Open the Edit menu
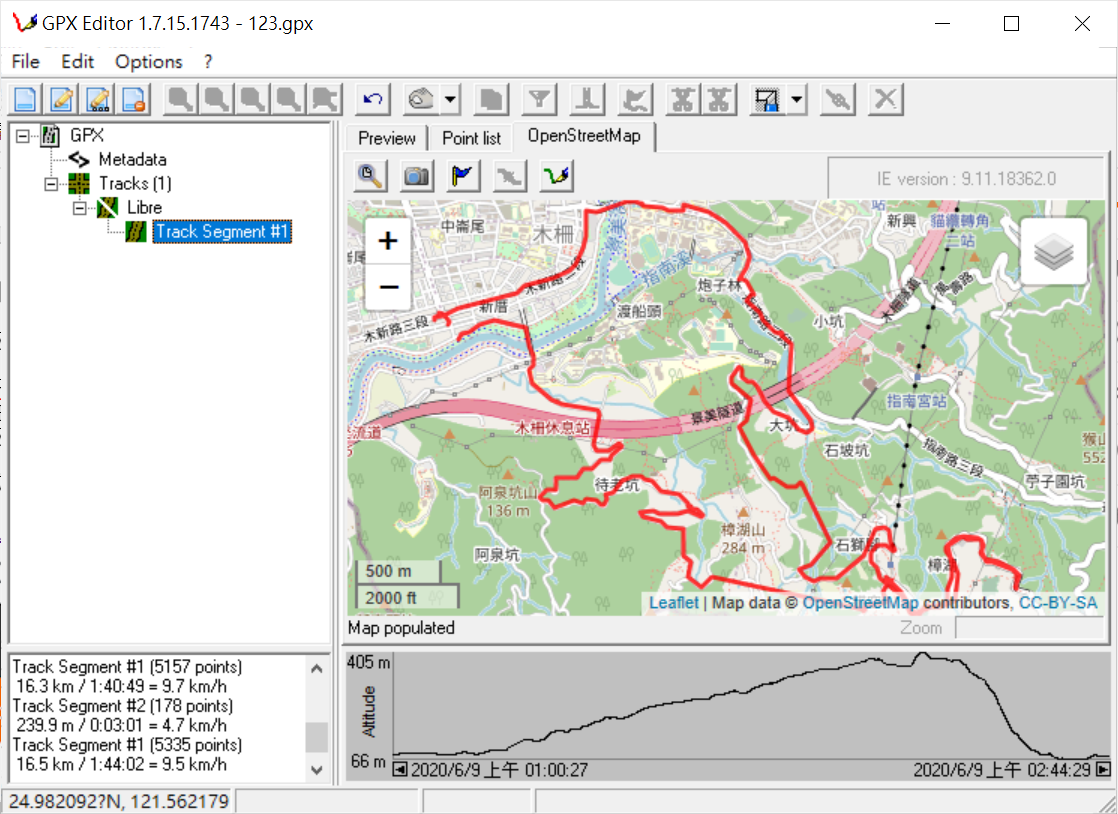 (x=77, y=62)
